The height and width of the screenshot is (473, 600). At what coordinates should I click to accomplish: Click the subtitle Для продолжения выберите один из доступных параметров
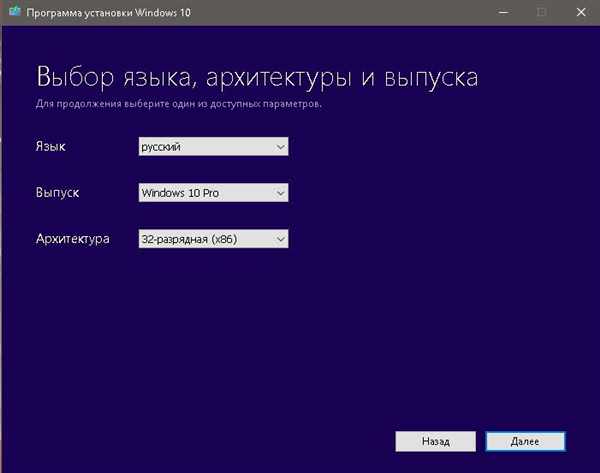[x=179, y=104]
